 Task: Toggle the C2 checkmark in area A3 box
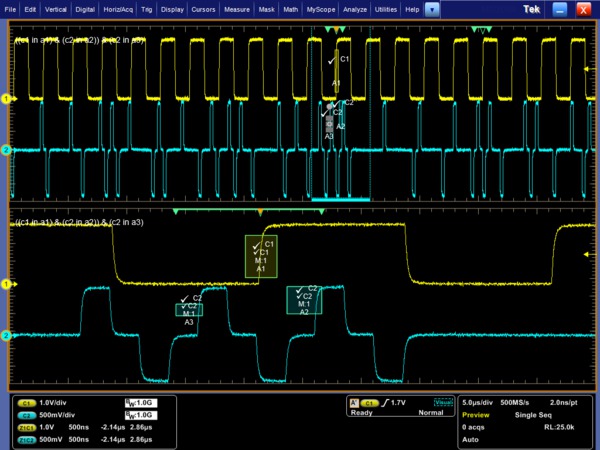click(184, 298)
